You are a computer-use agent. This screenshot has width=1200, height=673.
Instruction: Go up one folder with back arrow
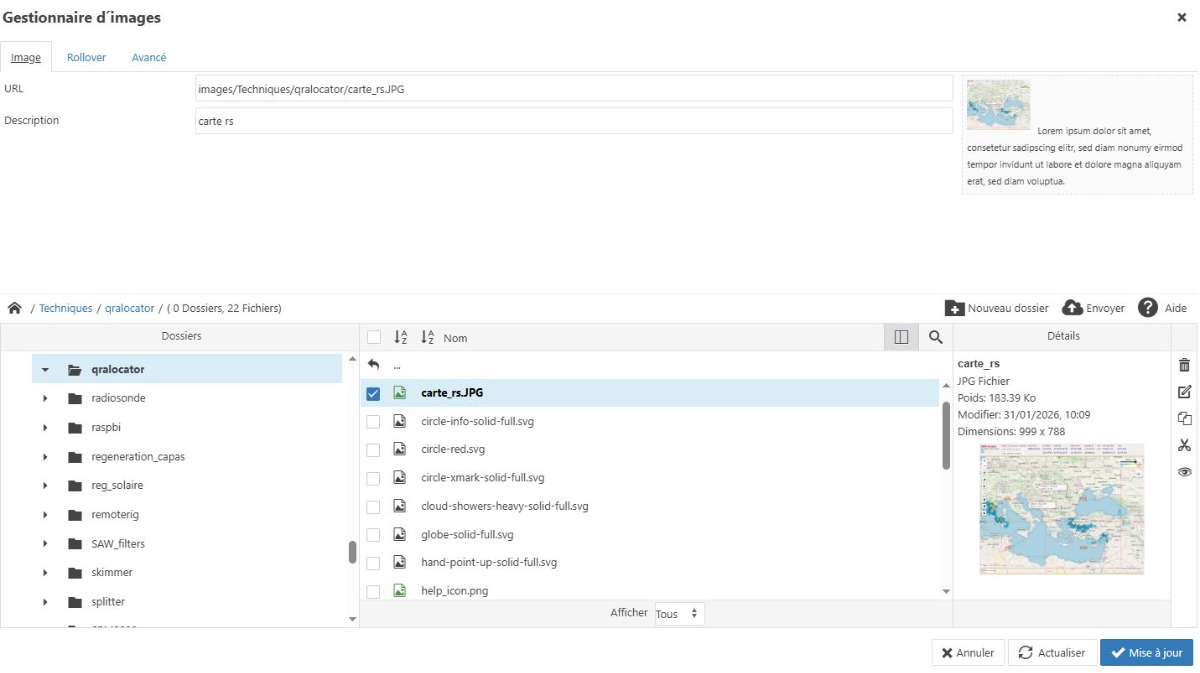[374, 365]
